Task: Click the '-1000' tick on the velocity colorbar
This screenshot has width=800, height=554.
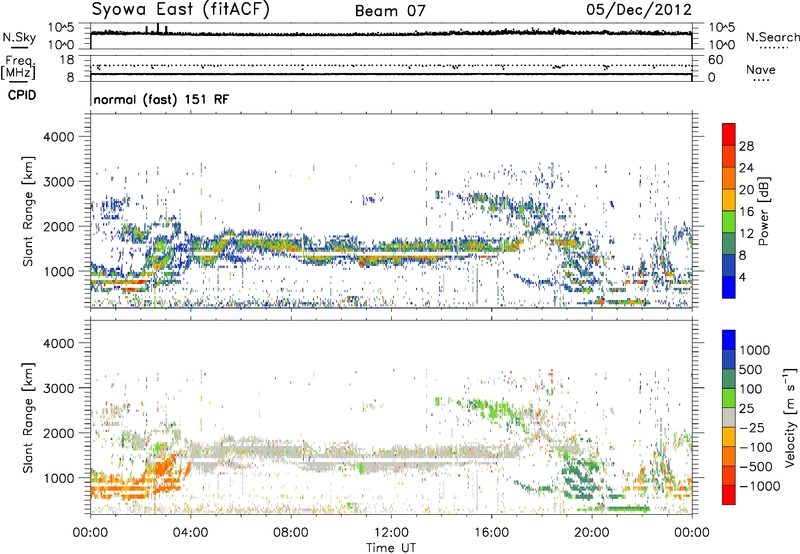Action: tap(759, 486)
